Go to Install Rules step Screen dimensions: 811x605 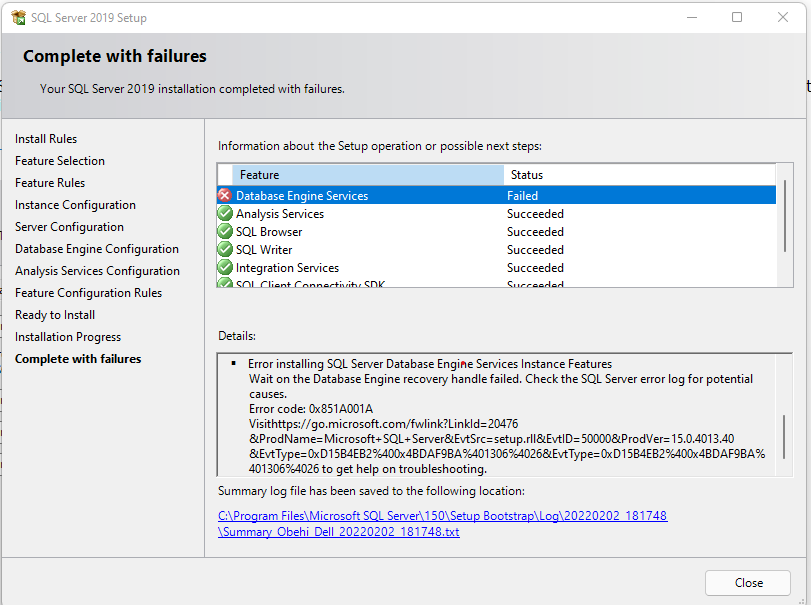click(46, 139)
